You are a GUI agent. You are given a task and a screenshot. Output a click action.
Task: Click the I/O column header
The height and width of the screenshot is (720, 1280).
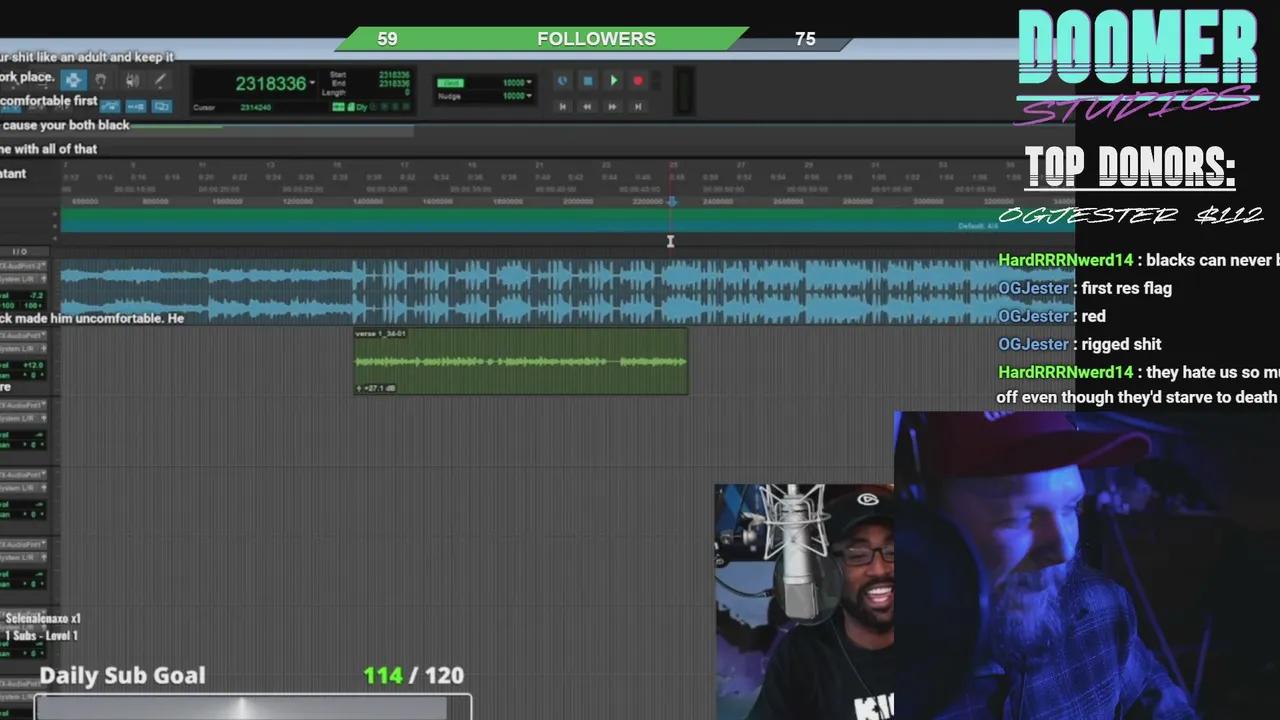tap(20, 252)
